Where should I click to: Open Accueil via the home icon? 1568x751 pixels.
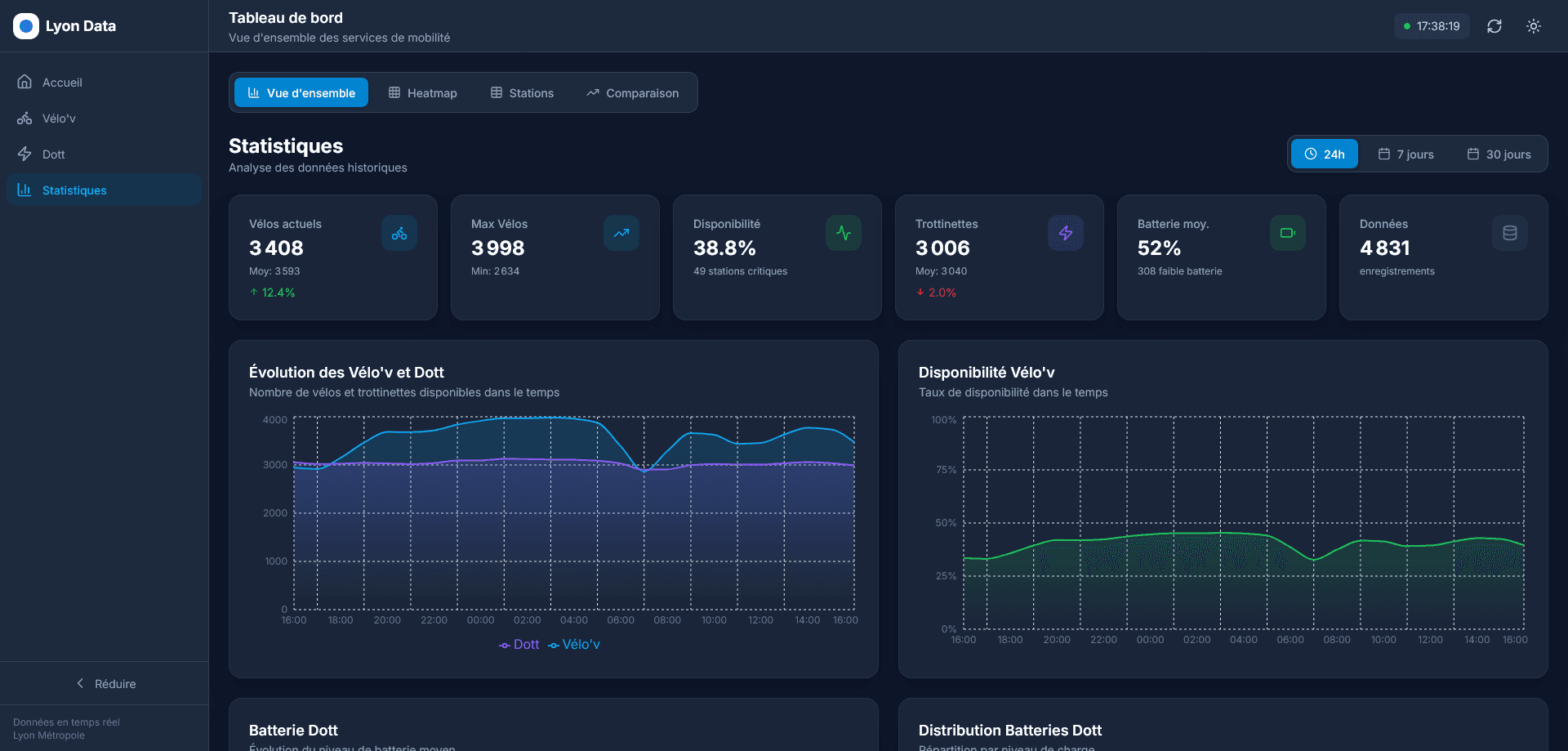25,82
